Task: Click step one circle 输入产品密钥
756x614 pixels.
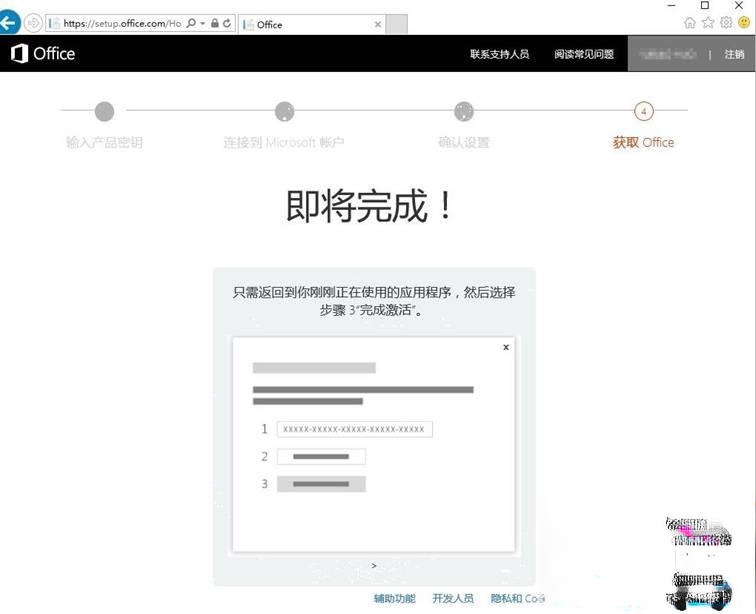Action: pyautogui.click(x=105, y=111)
